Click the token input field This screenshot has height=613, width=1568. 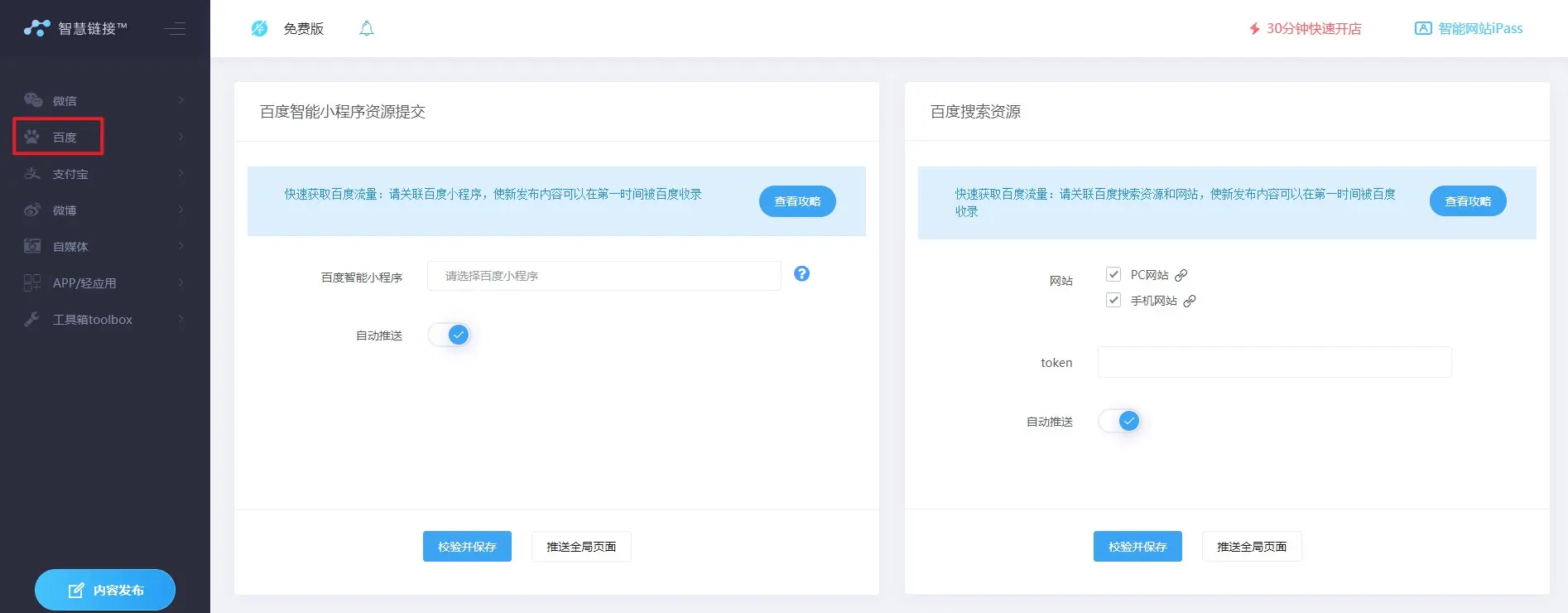1274,362
